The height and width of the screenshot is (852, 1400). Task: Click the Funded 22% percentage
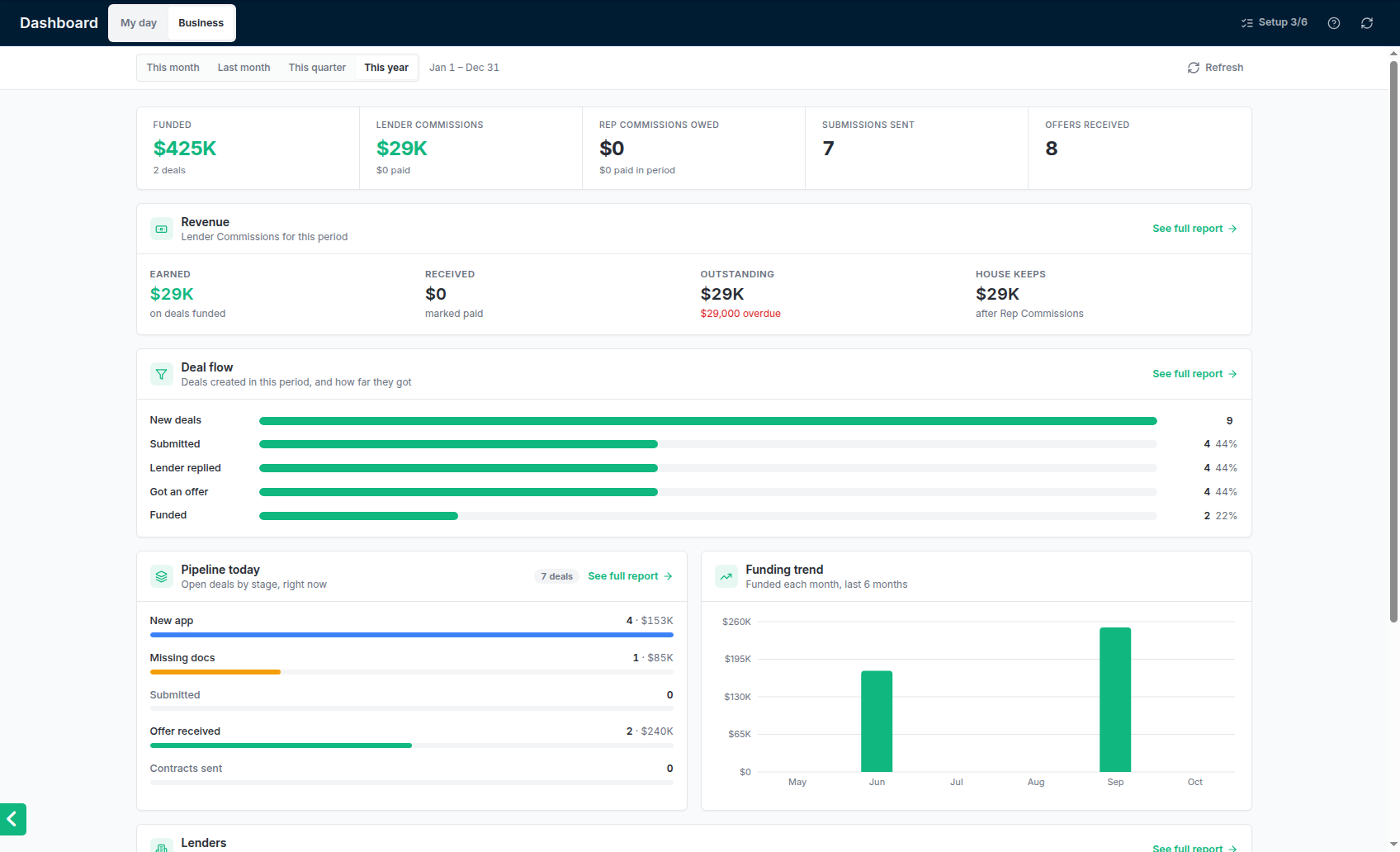click(x=1226, y=516)
